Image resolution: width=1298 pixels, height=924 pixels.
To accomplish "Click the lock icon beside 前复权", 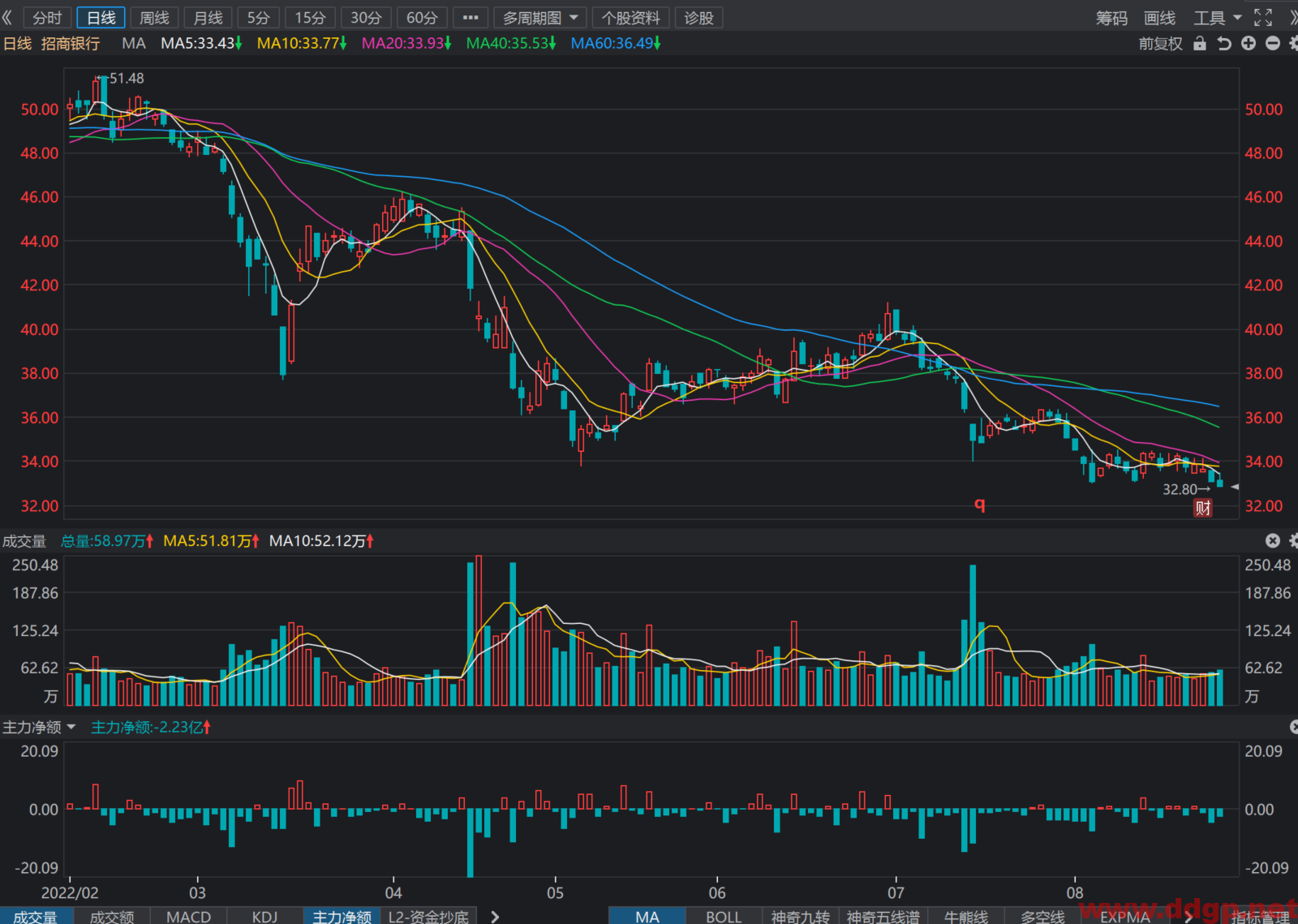I will 1200,44.
